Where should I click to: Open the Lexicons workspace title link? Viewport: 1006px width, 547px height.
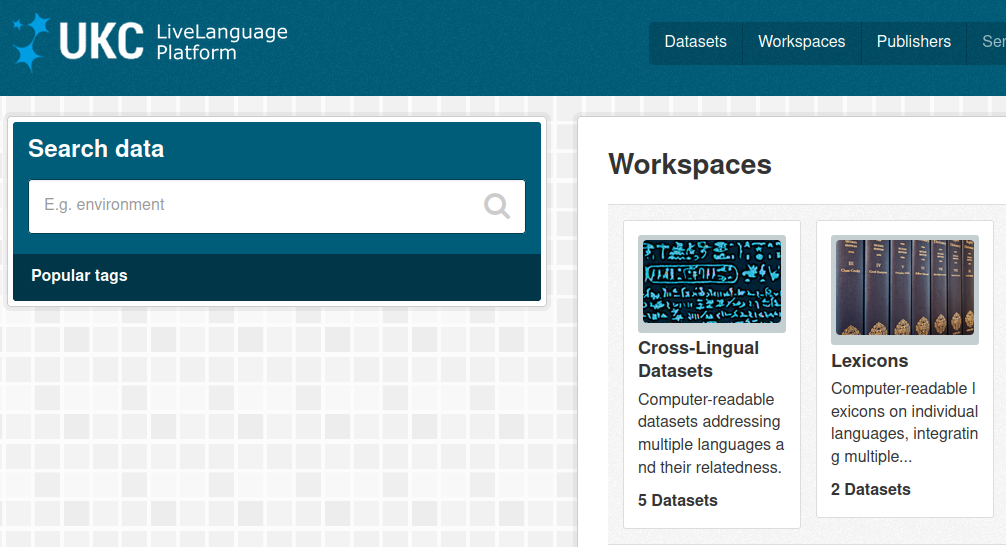click(x=869, y=361)
